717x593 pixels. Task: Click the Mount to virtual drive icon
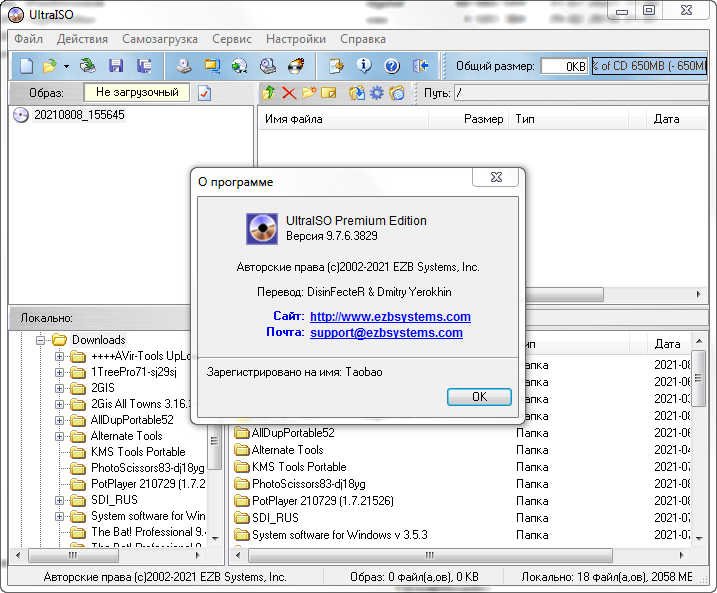tap(268, 66)
